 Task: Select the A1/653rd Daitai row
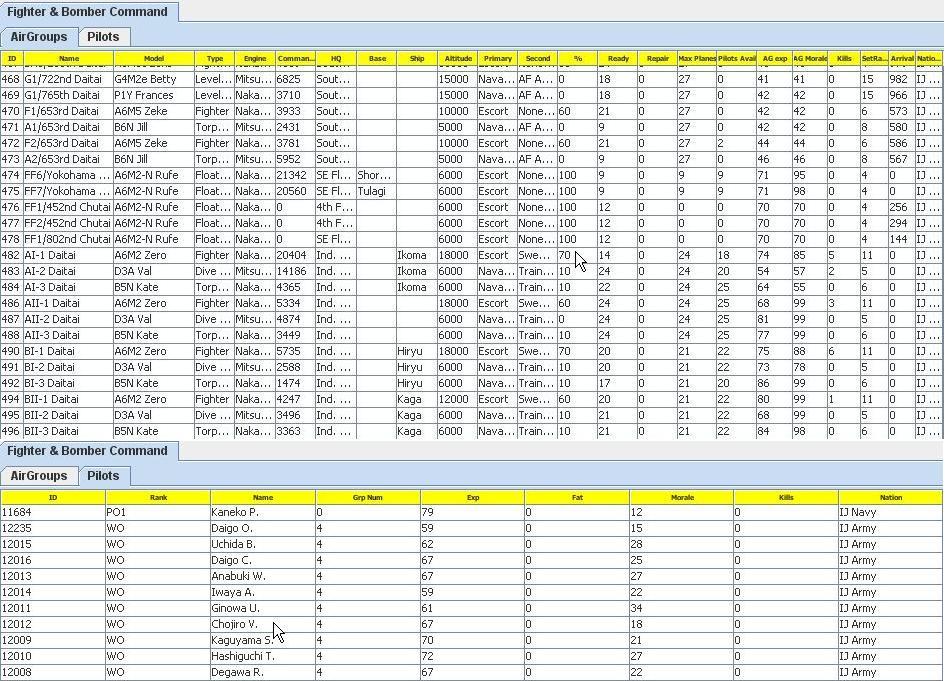(471, 127)
